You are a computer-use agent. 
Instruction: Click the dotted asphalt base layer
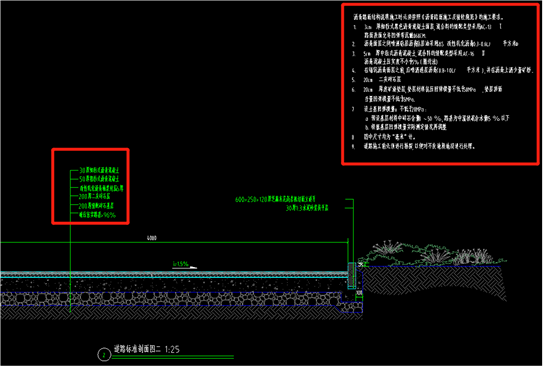coord(173,285)
